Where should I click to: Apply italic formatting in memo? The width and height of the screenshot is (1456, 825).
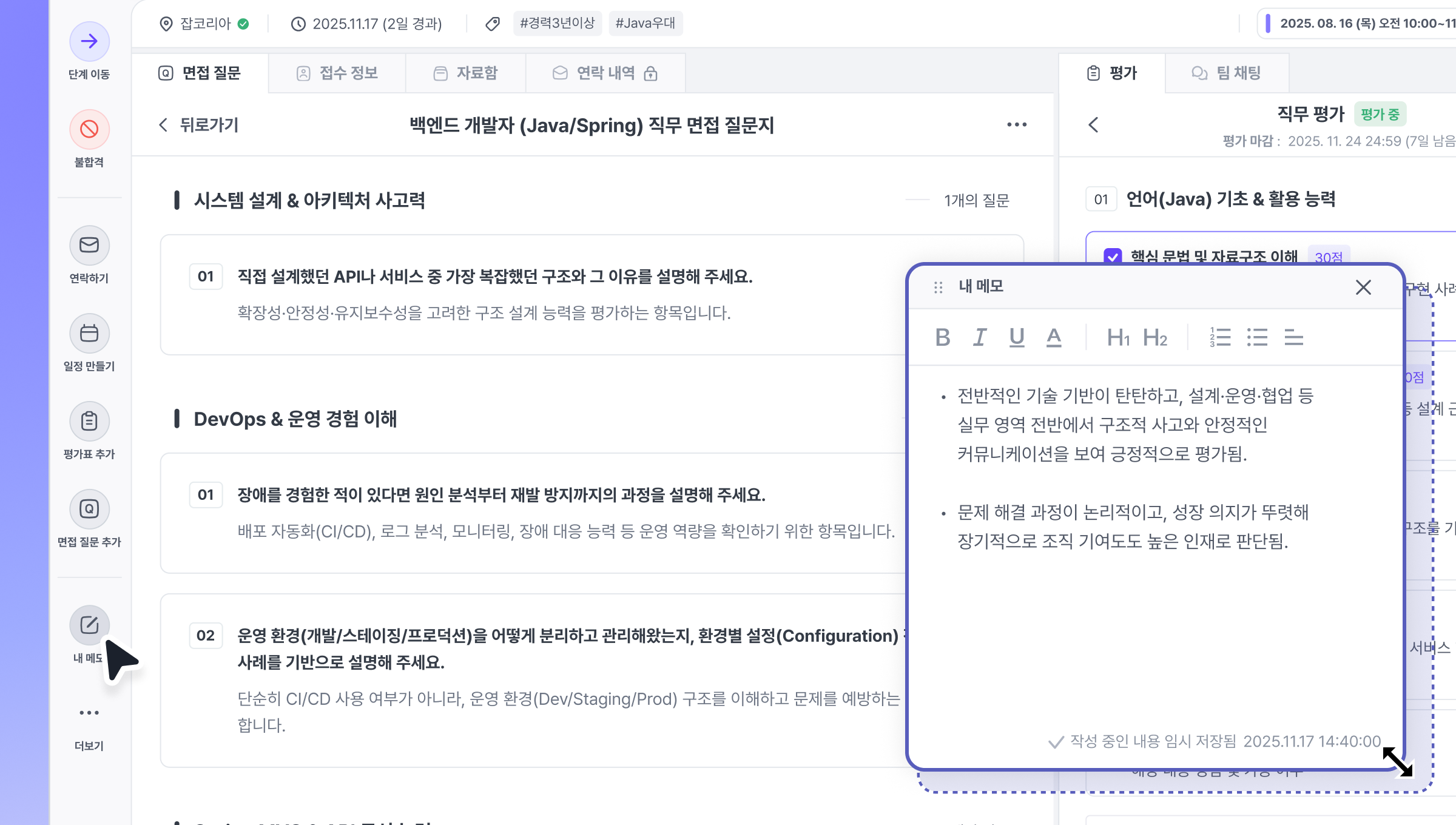point(980,337)
